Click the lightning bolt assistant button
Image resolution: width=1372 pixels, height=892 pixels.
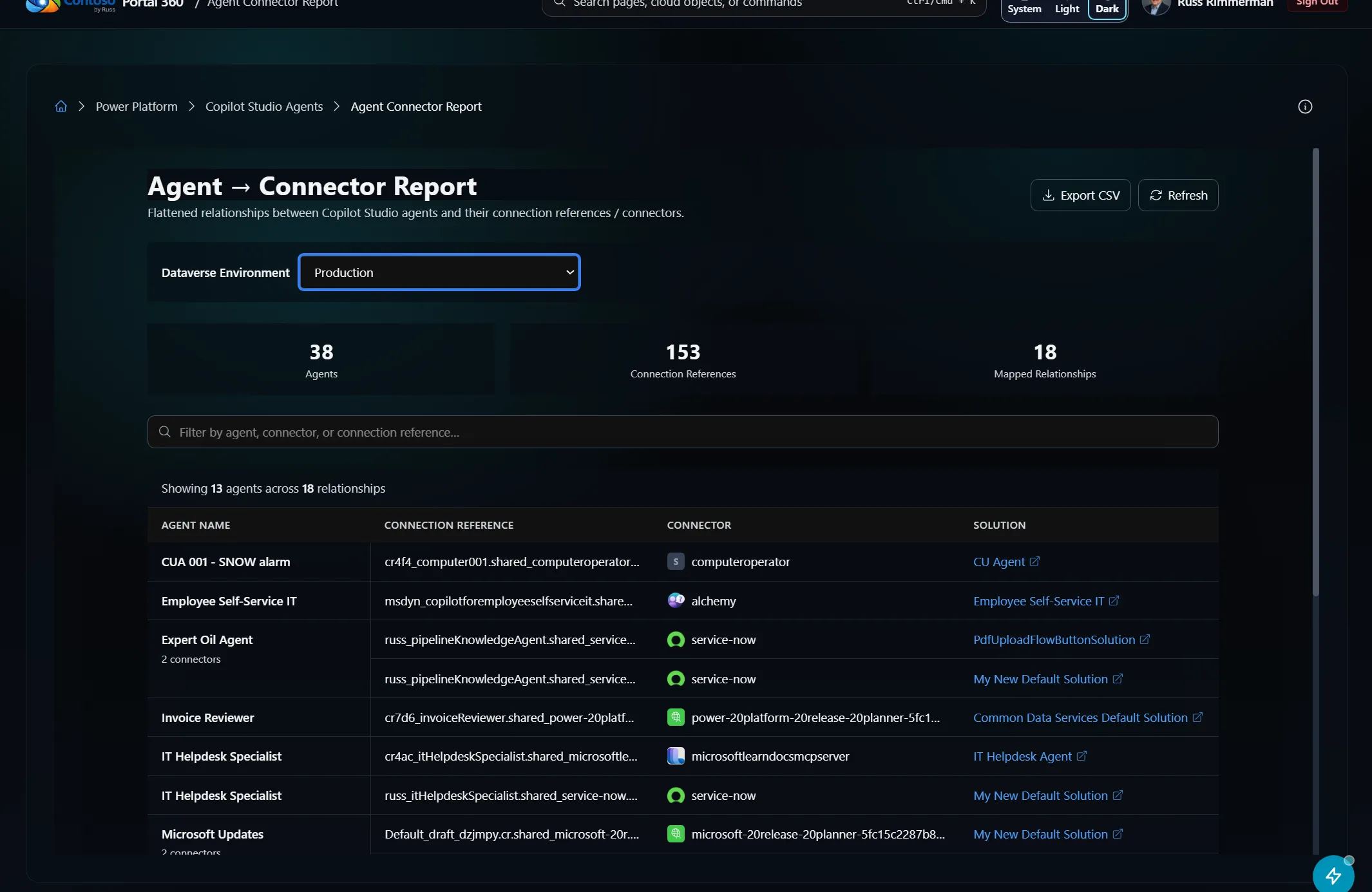(x=1333, y=875)
